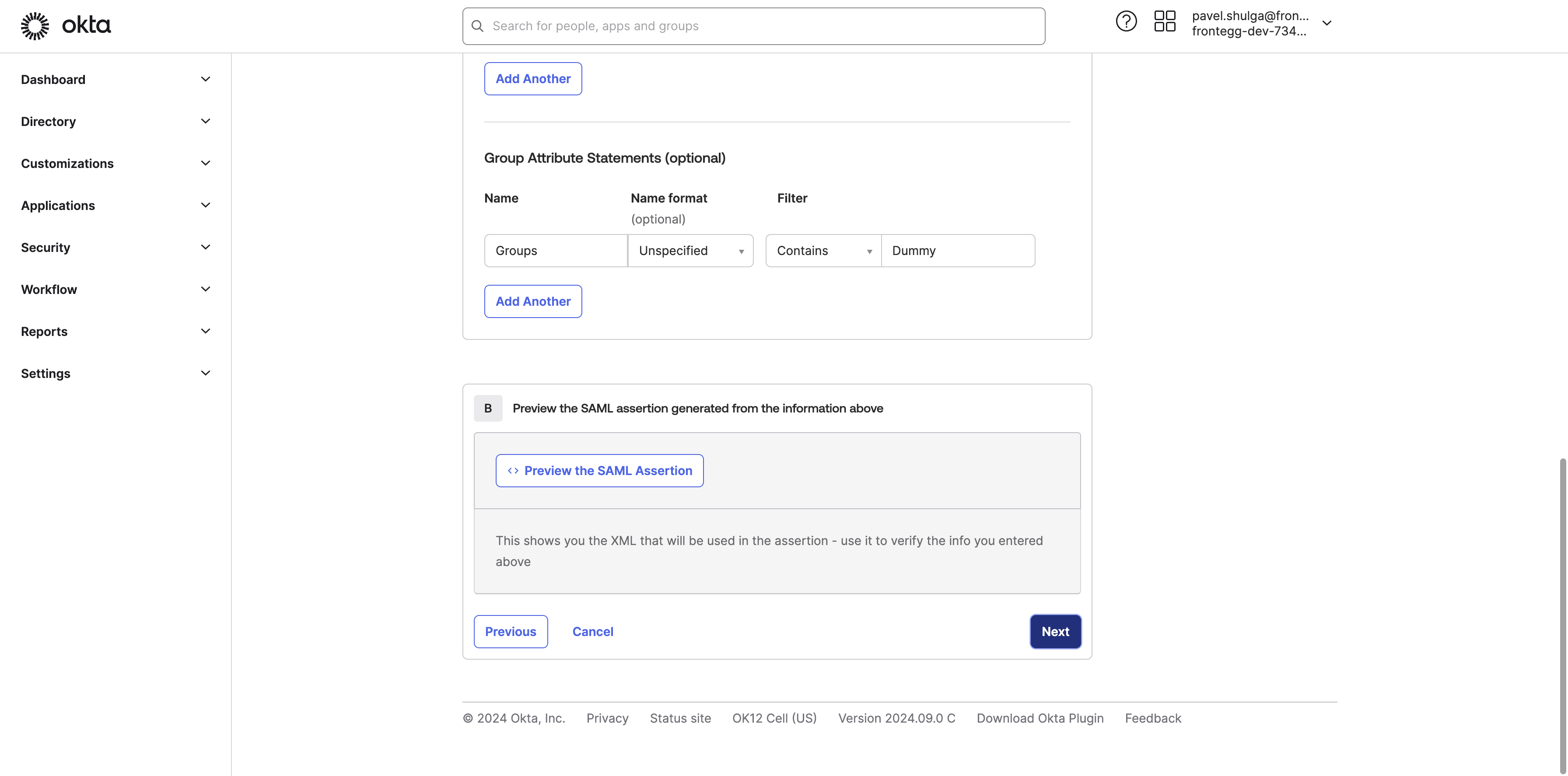Open the Status site footer link
Viewport: 1568px width, 776px height.
coord(680,718)
